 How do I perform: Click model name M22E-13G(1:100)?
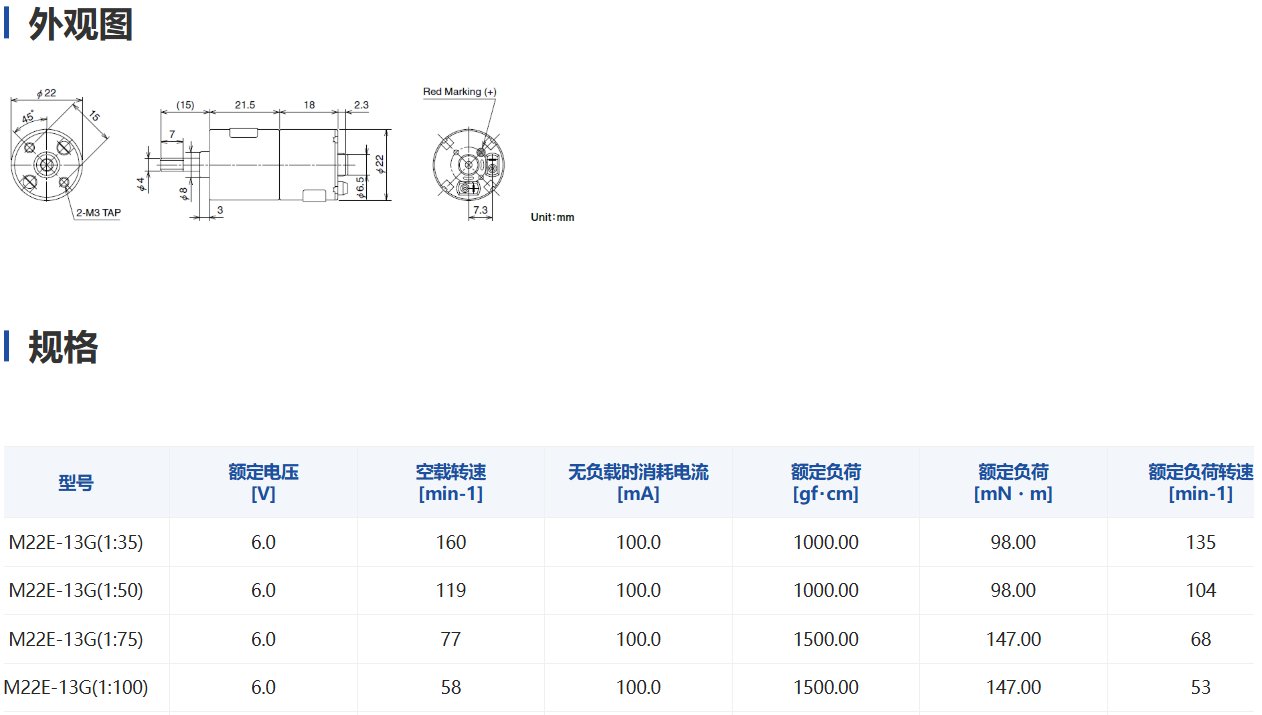[76, 687]
